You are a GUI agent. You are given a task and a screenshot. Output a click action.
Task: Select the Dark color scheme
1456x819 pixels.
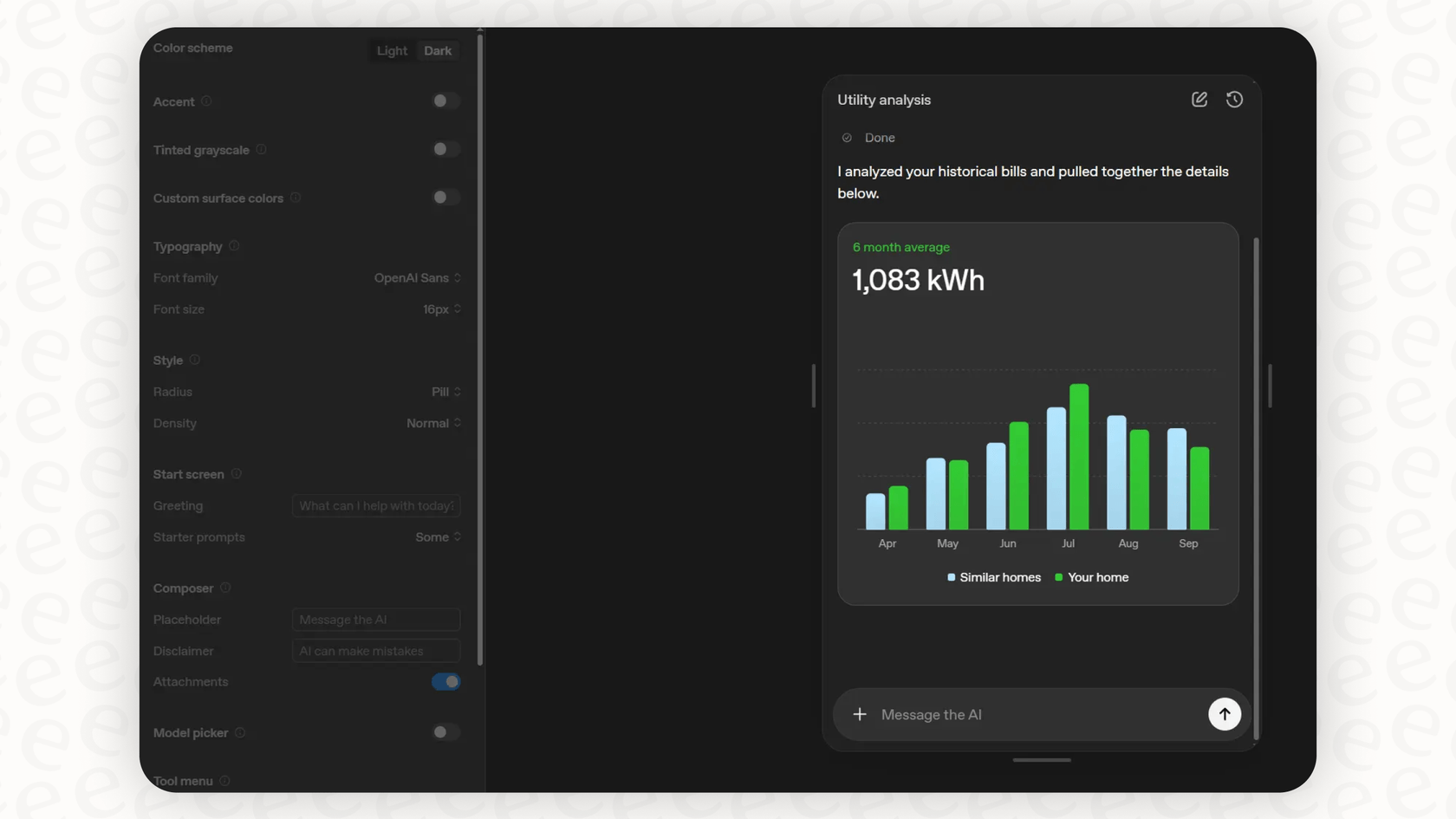(437, 50)
